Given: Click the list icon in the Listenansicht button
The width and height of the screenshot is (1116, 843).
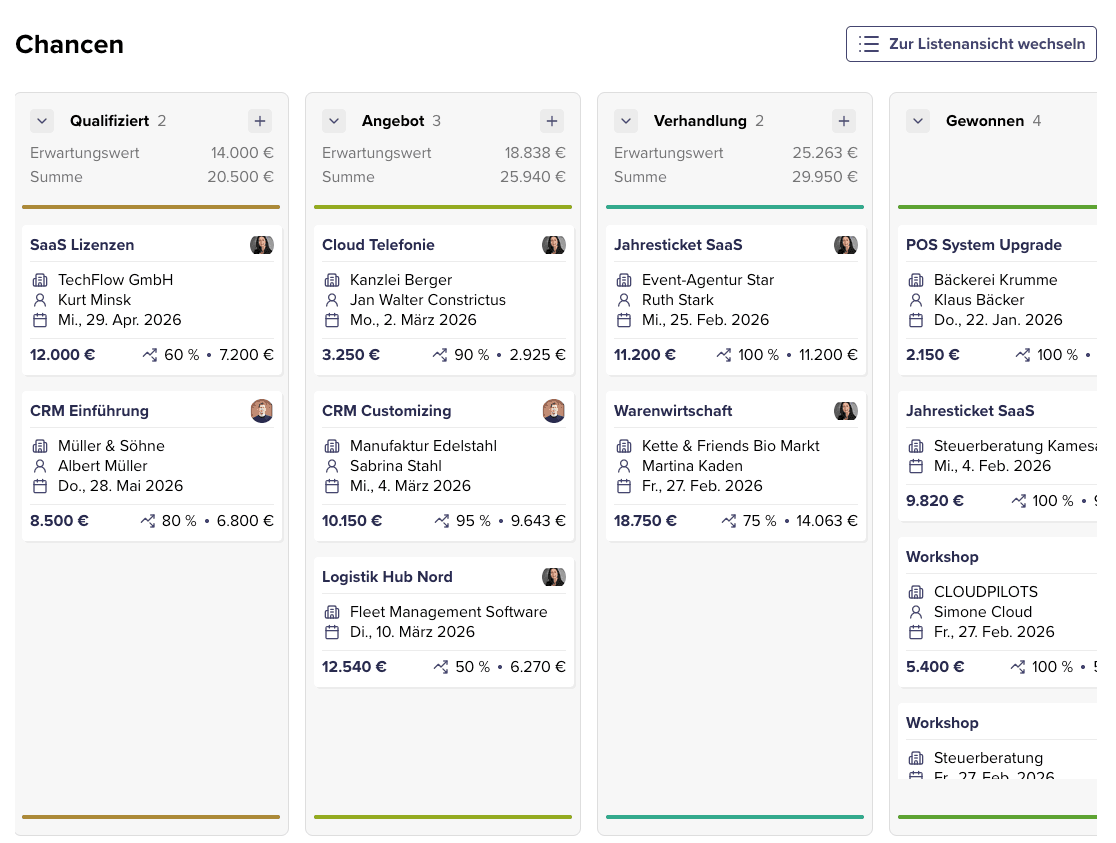Looking at the screenshot, I should tap(869, 44).
